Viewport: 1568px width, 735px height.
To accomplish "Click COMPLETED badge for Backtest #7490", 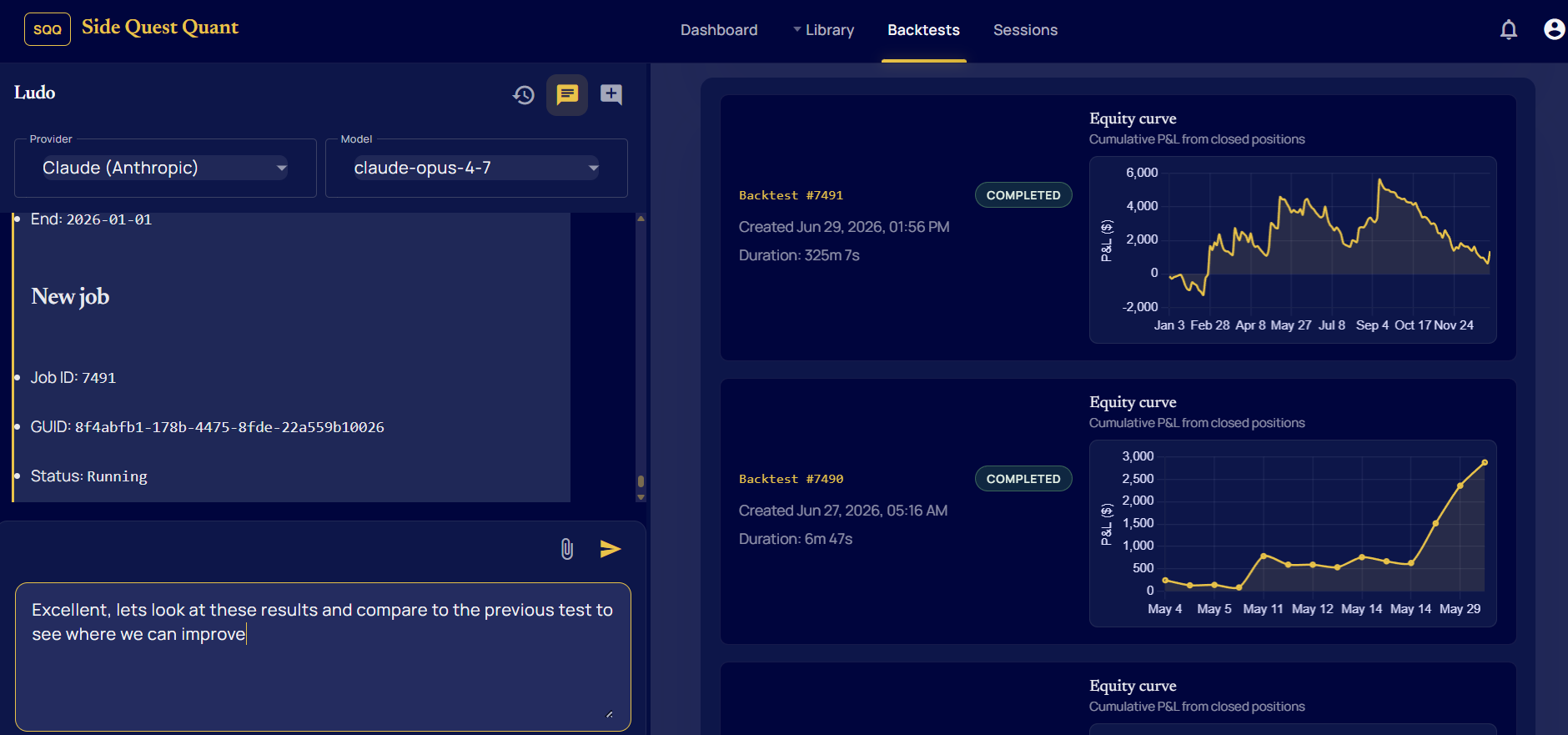I will pyautogui.click(x=1023, y=479).
